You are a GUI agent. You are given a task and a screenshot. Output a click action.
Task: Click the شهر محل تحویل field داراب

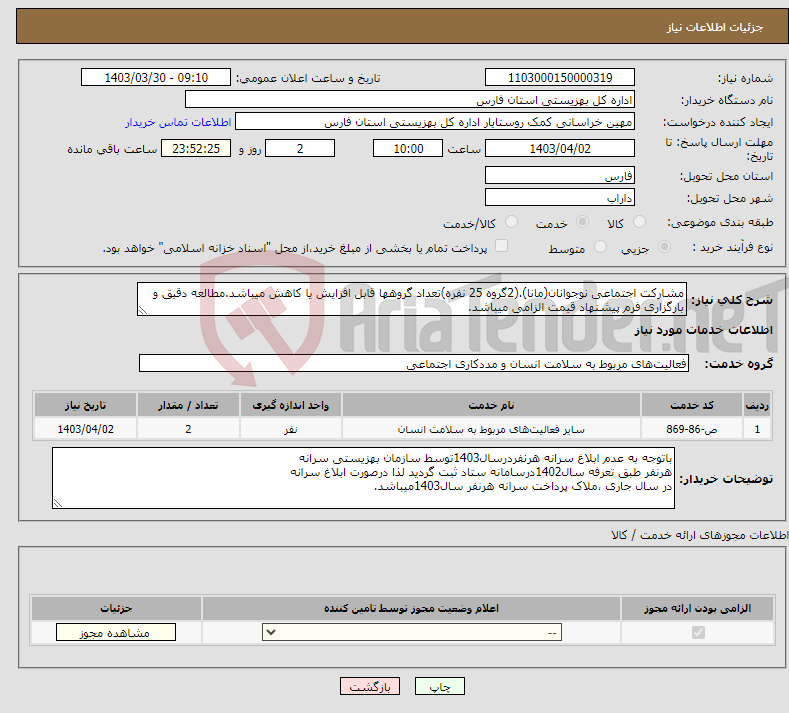click(560, 197)
